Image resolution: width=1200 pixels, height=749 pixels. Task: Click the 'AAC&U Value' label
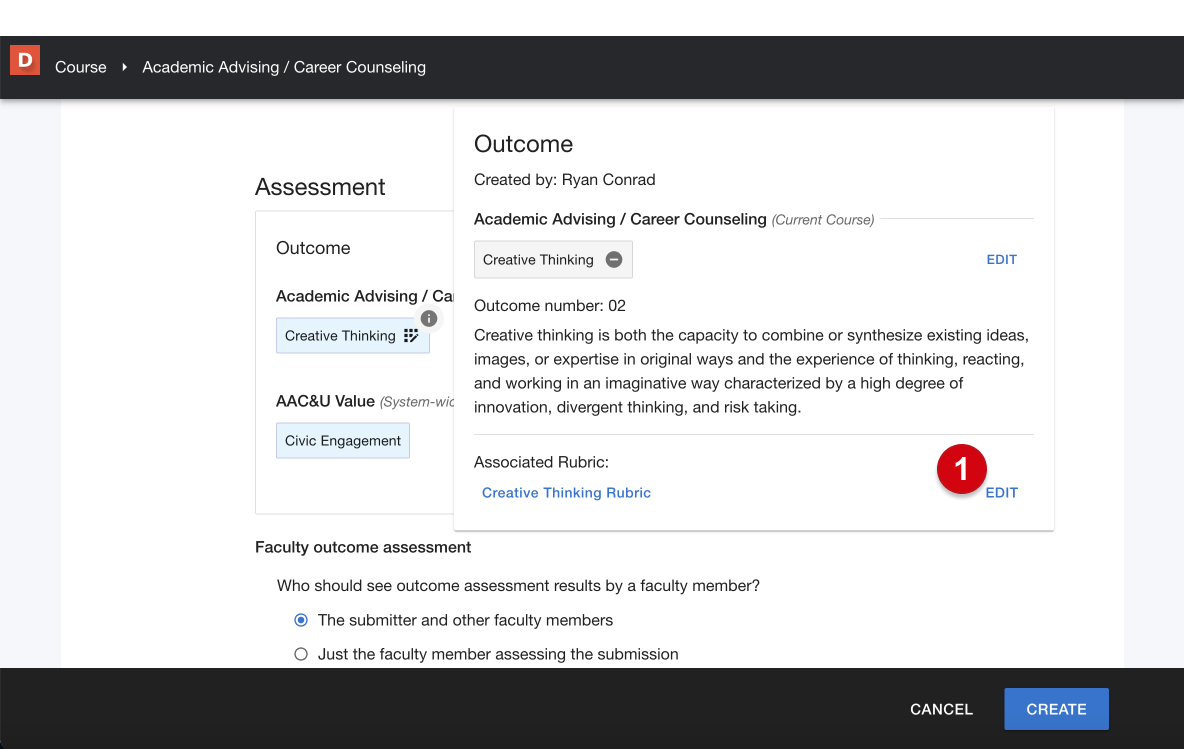[x=325, y=401]
